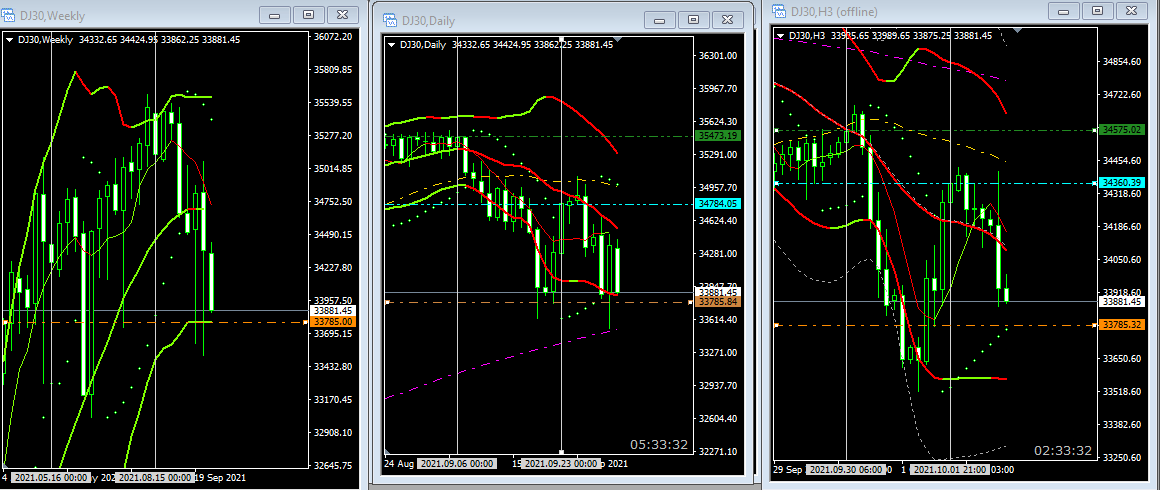This screenshot has width=1160, height=490.
Task: Click the 2021.09.23 00:00 date label in Daily chart
Action: 561,463
